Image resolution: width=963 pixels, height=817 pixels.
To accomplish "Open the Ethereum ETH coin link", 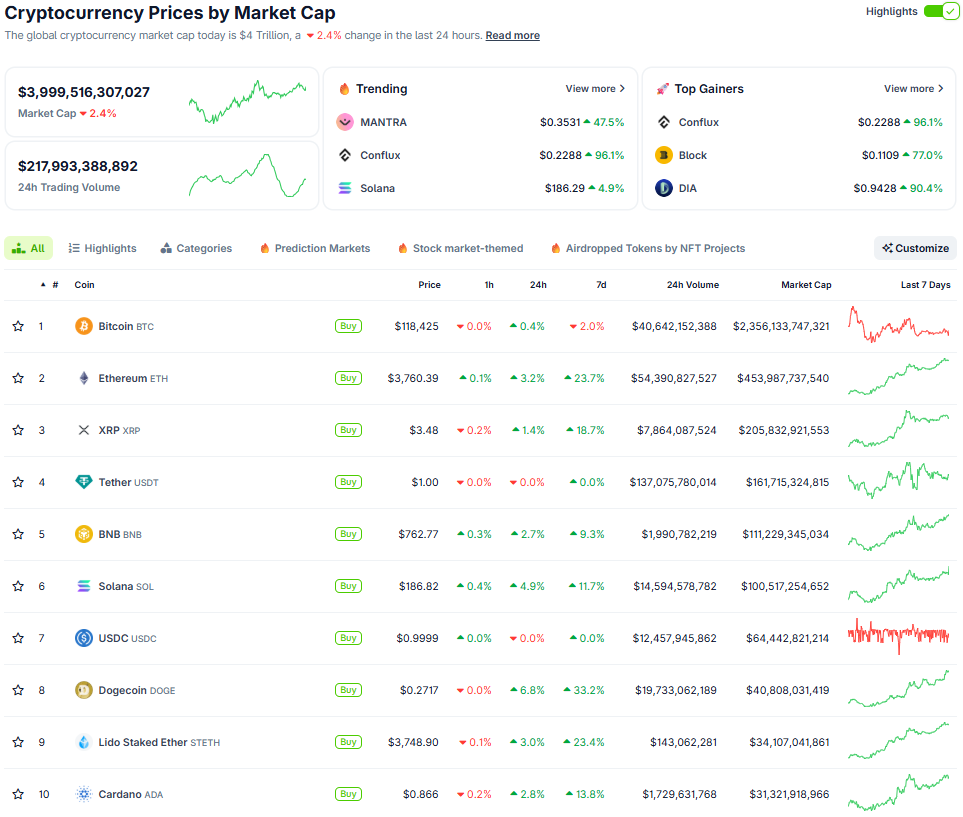I will [133, 378].
